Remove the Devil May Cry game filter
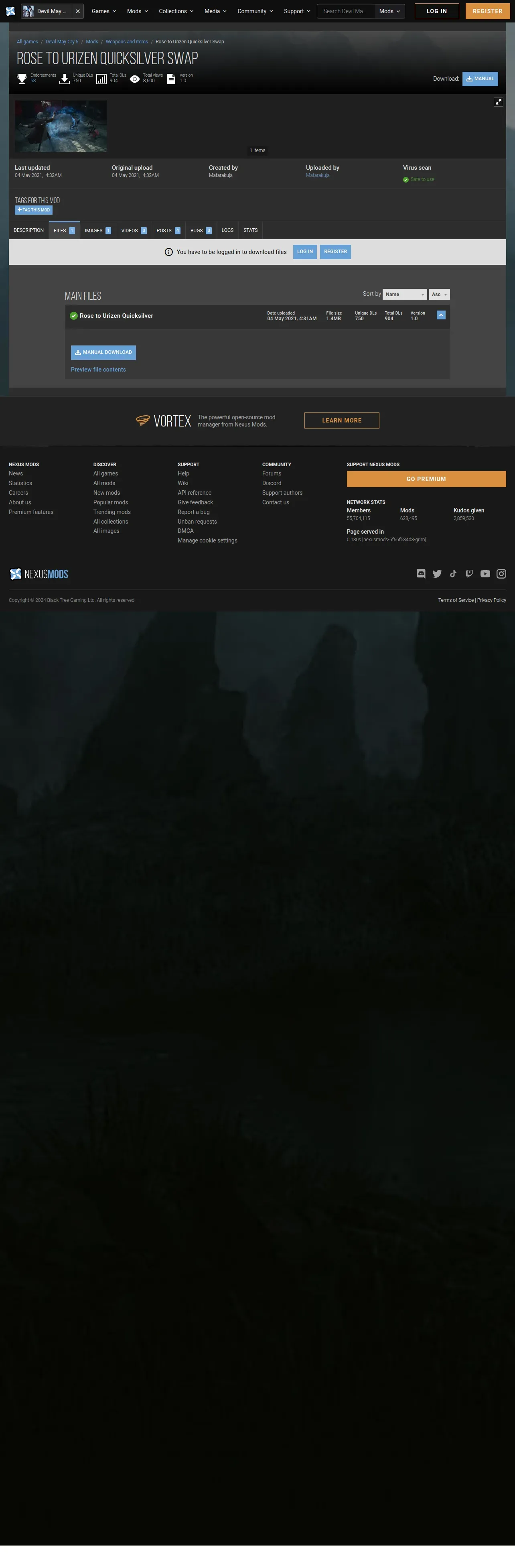515x1568 pixels. (x=78, y=11)
